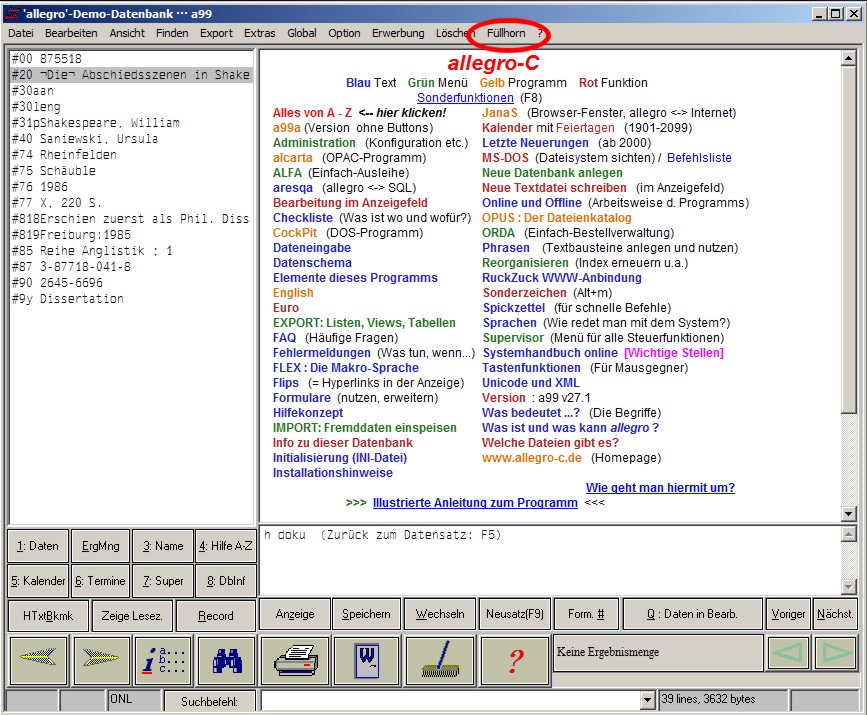The width and height of the screenshot is (867, 715).
Task: Click the '6: Termine' button
Action: pyautogui.click(x=101, y=581)
